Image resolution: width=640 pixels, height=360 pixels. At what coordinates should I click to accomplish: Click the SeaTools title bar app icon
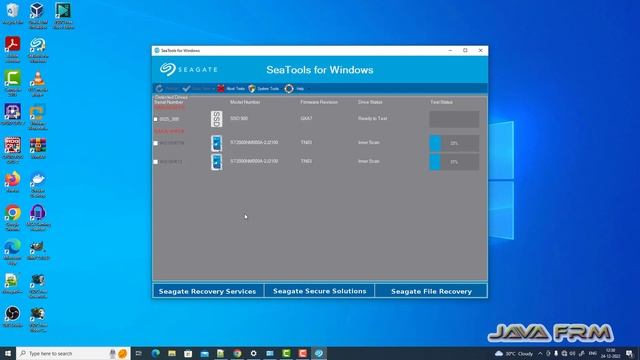[157, 51]
